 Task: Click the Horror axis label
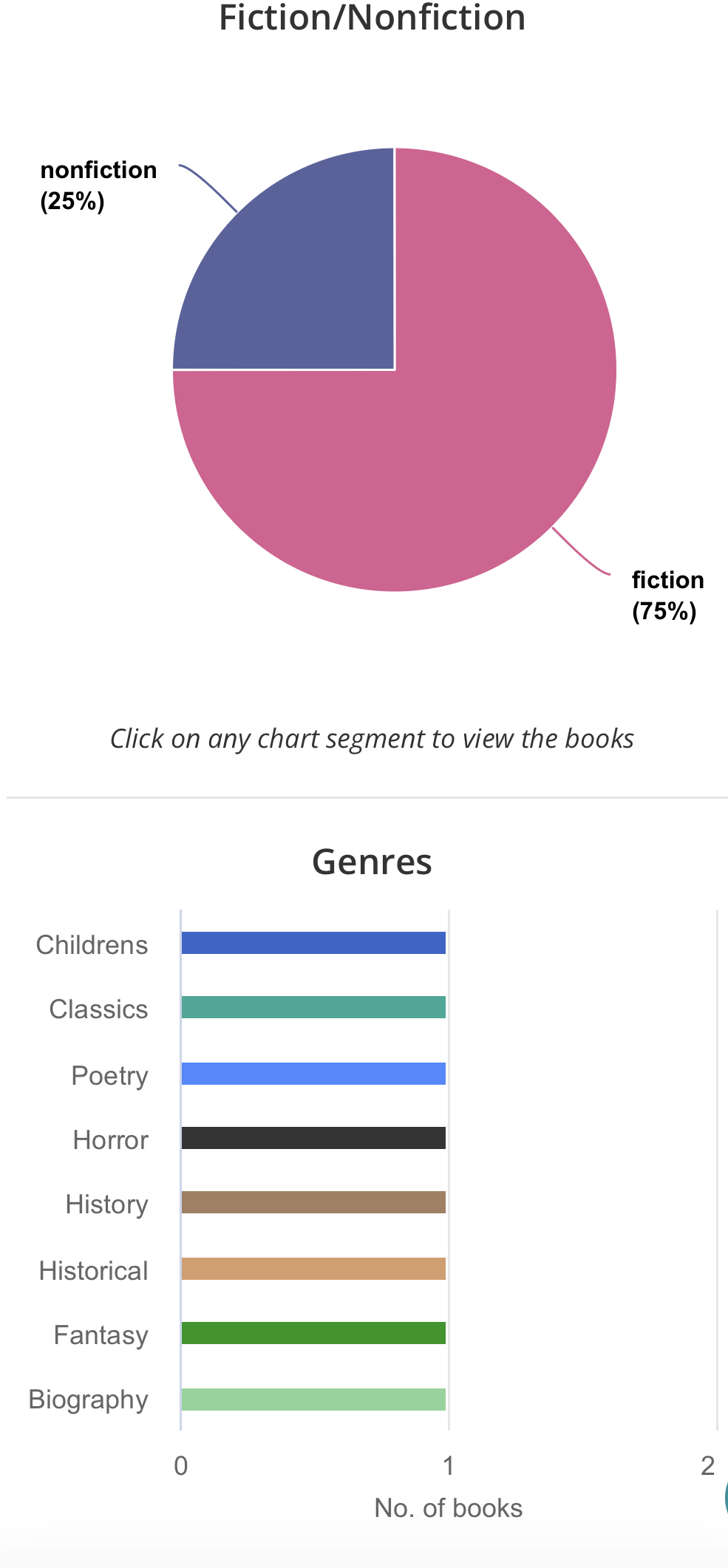pos(110,1140)
